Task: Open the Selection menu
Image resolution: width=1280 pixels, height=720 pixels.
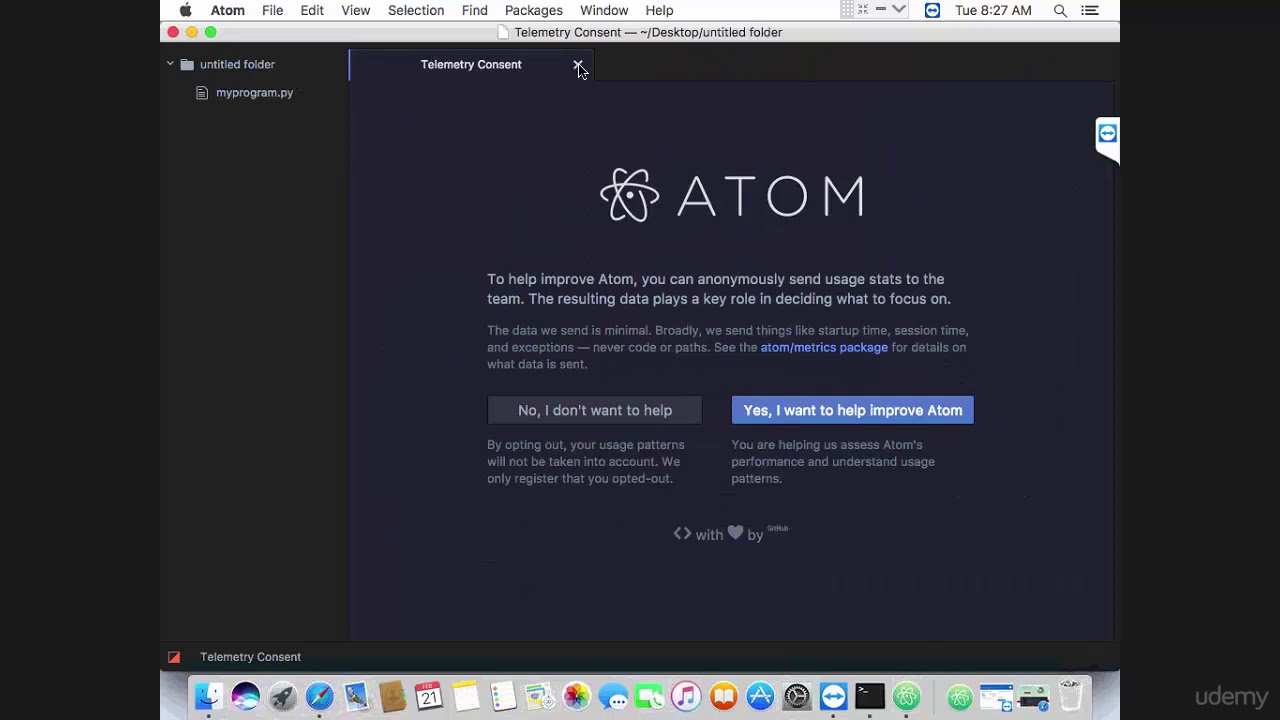Action: point(416,10)
